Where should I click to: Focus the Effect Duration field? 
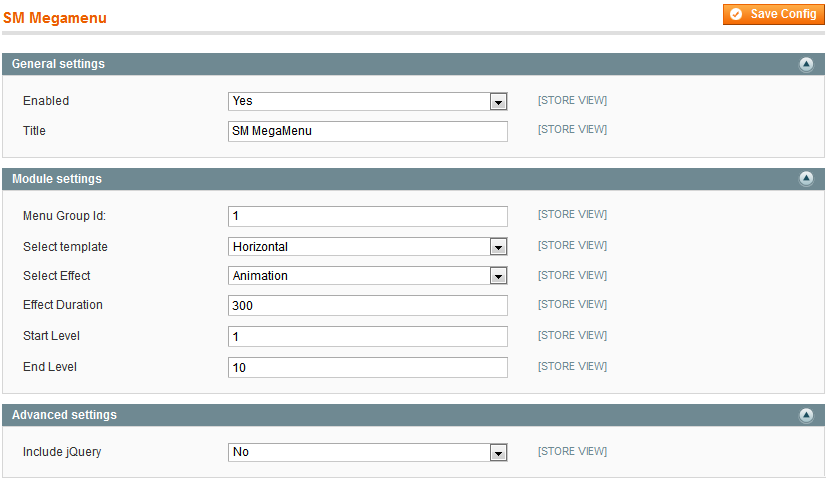(368, 306)
